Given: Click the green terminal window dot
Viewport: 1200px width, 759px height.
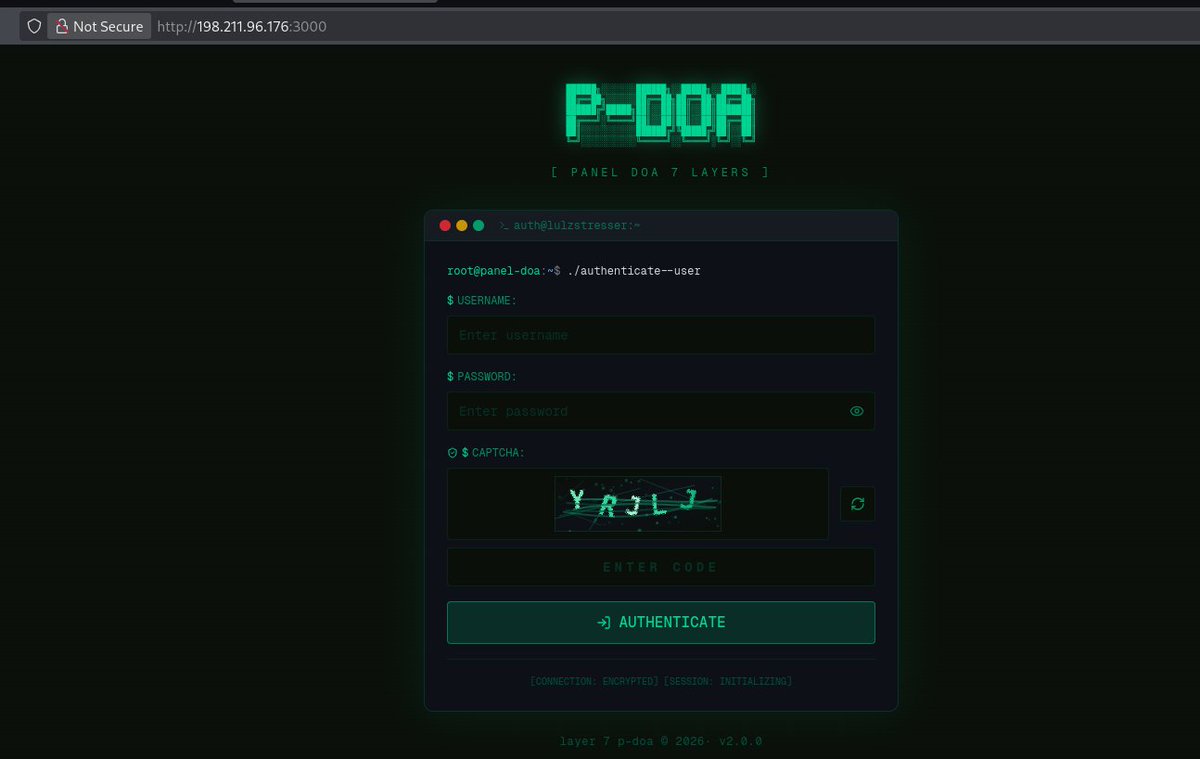Looking at the screenshot, I should [478, 226].
